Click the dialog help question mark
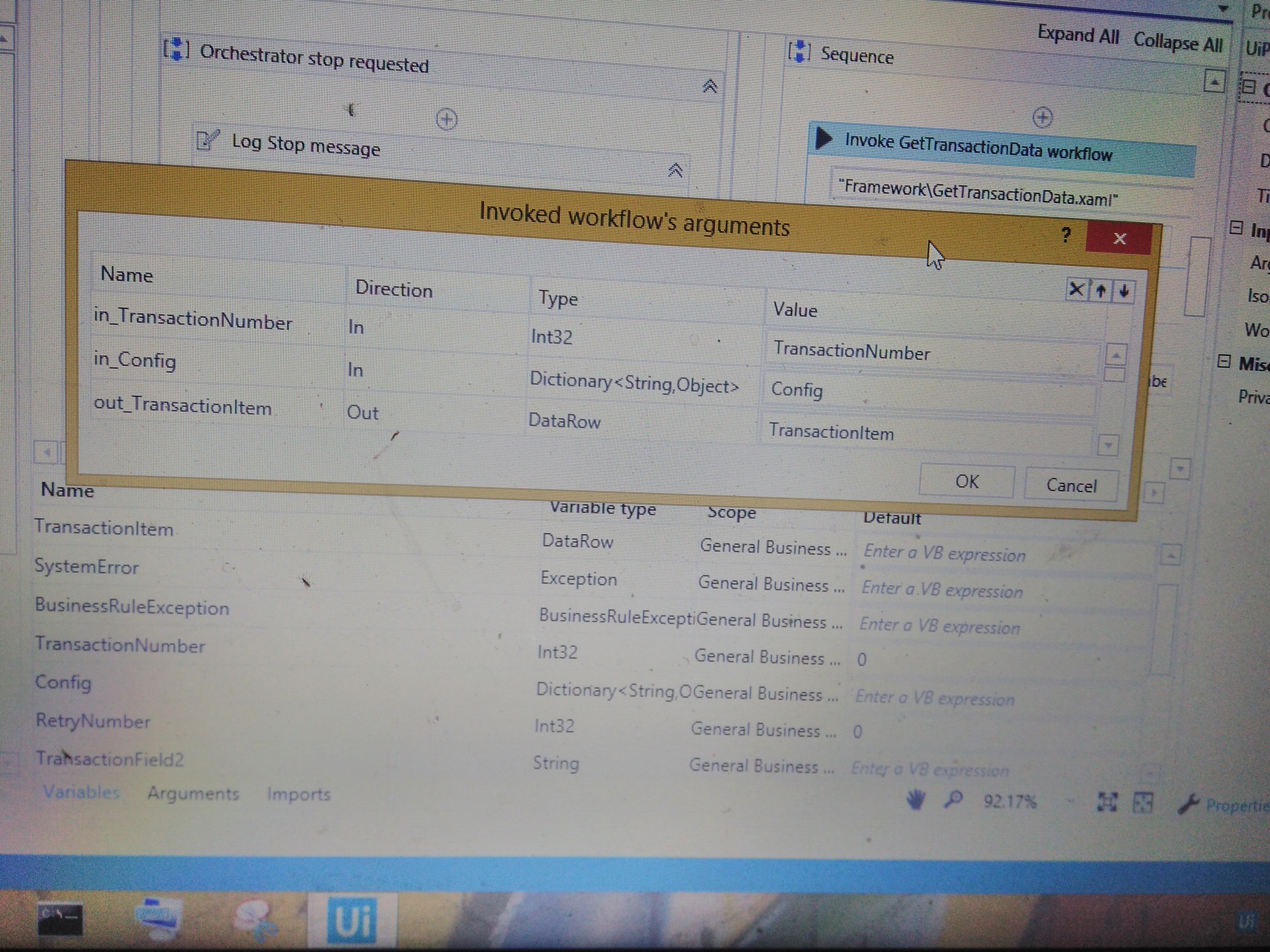This screenshot has height=952, width=1270. coord(1066,235)
